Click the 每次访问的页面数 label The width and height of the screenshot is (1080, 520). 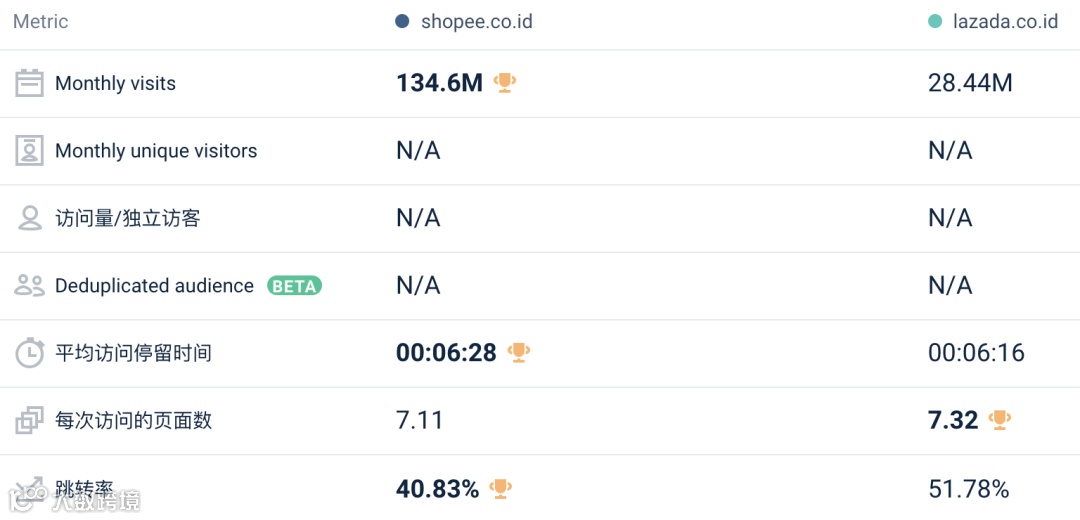[133, 420]
